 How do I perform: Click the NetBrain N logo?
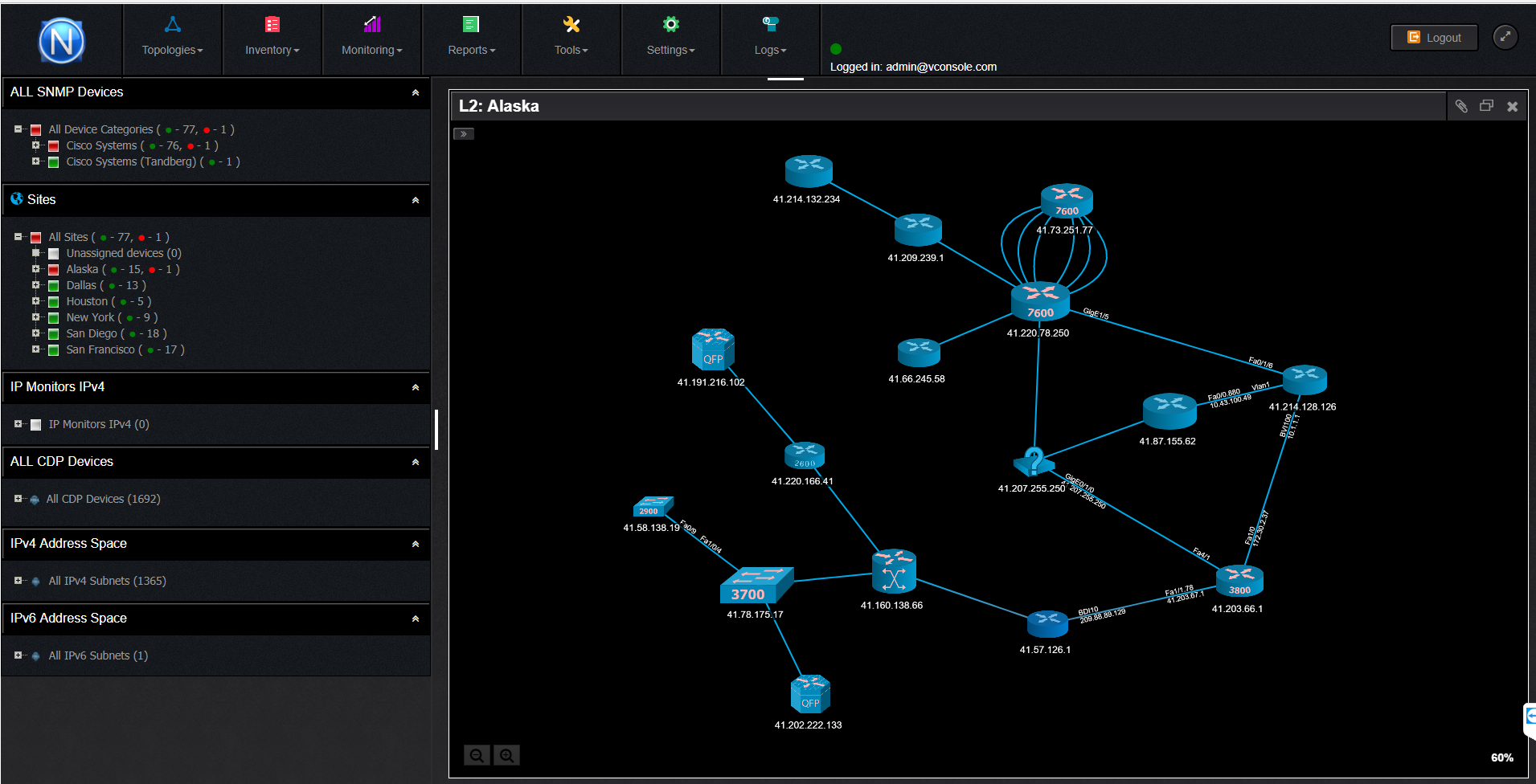(x=62, y=41)
